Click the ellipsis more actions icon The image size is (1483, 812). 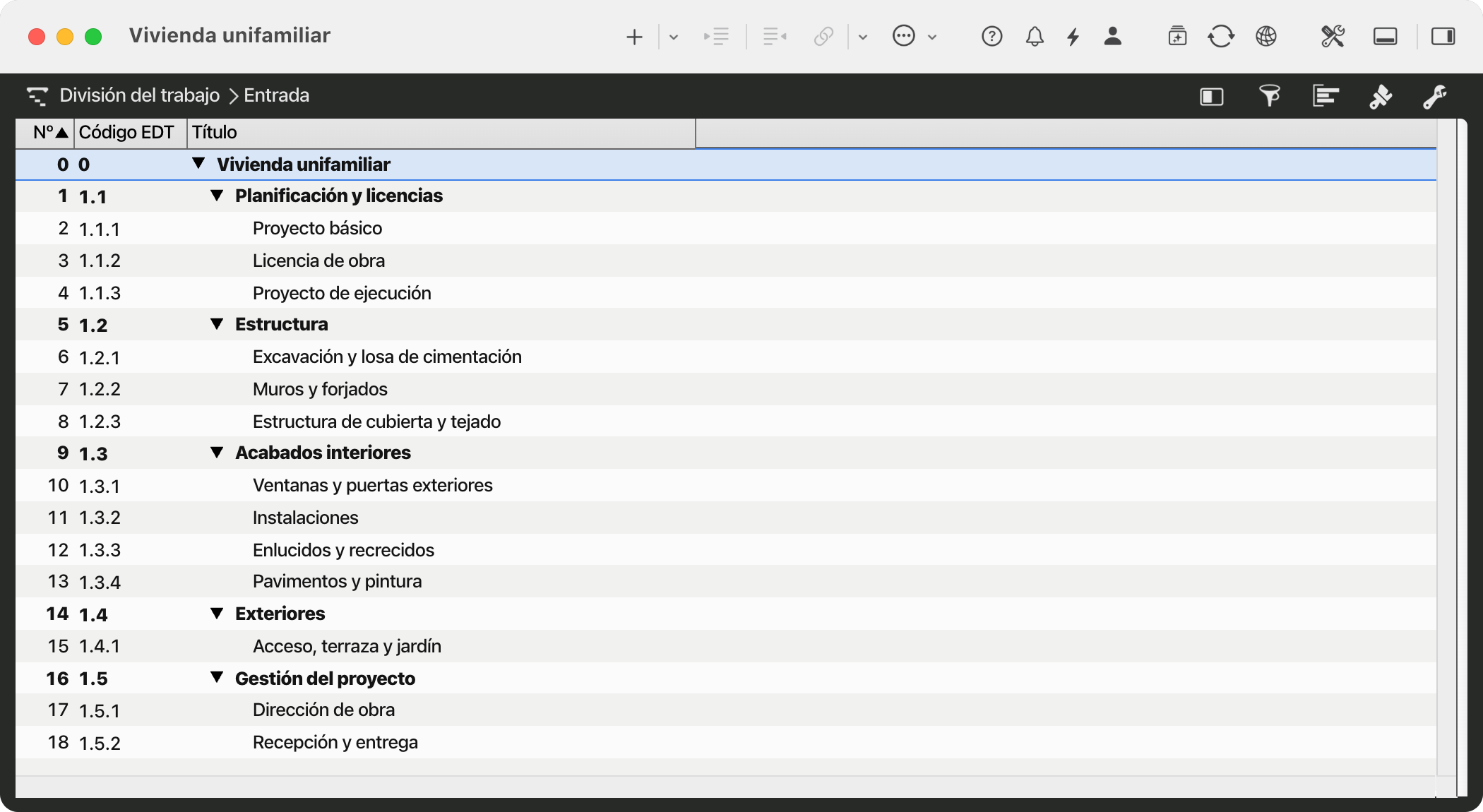click(904, 36)
